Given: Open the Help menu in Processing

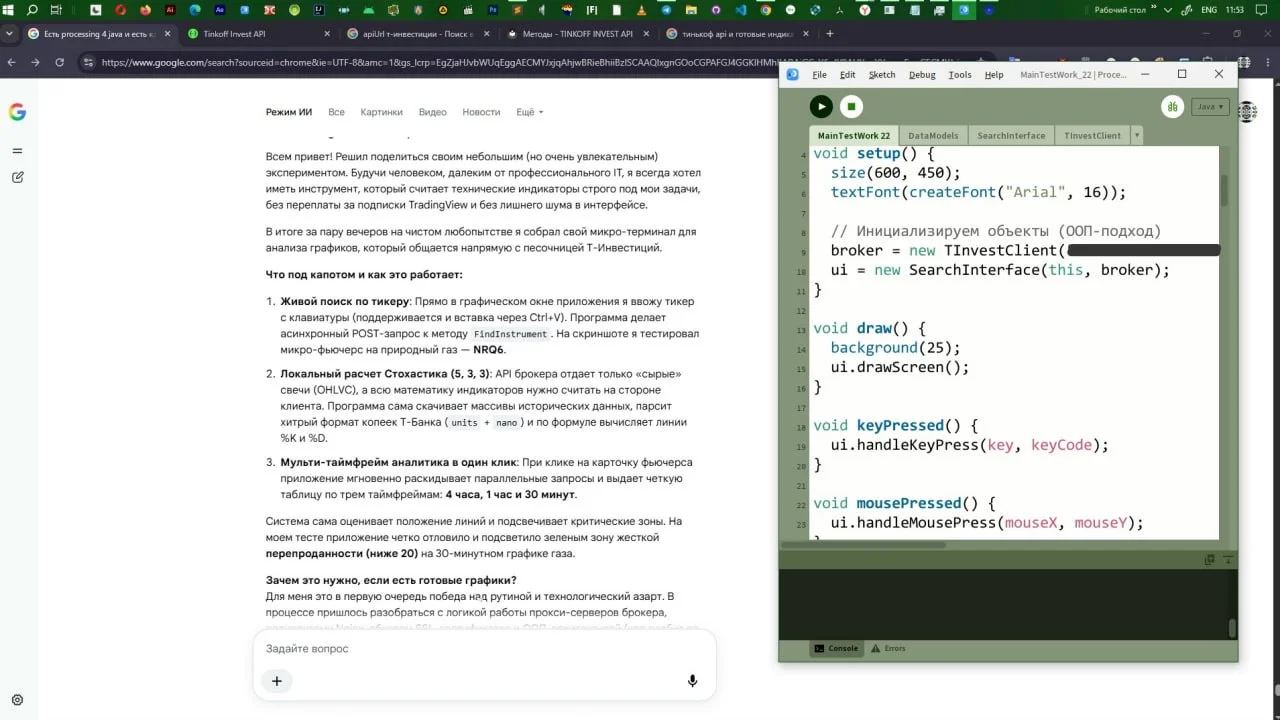Looking at the screenshot, I should pos(994,75).
